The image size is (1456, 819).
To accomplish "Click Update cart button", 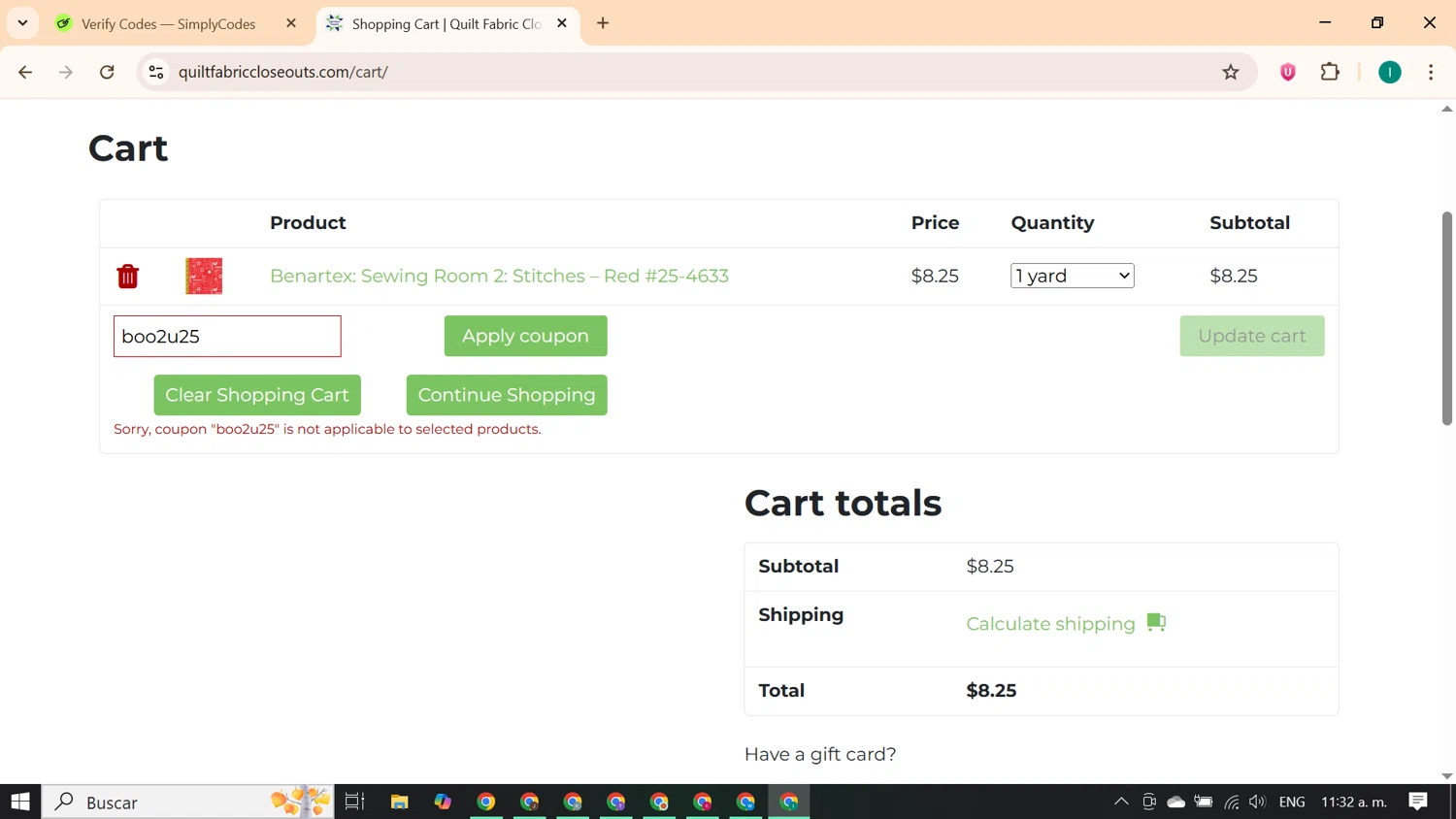I will coord(1252,336).
